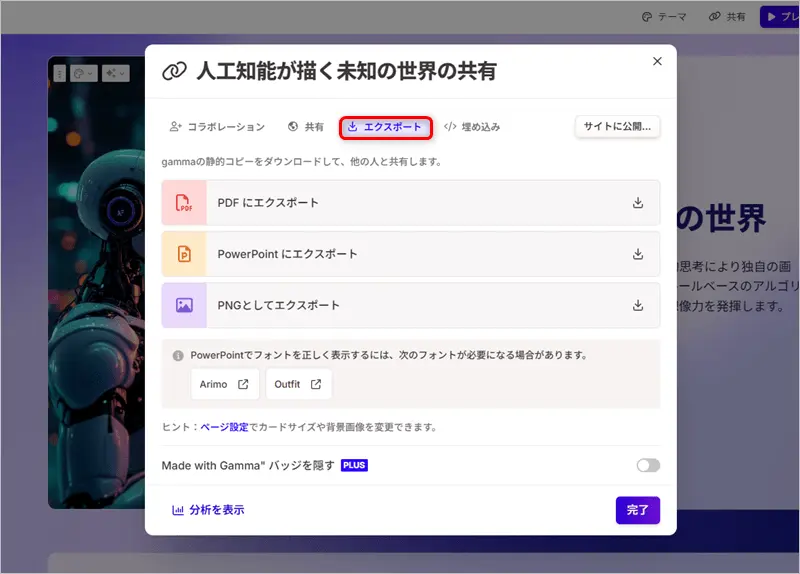The image size is (800, 574).
Task: Open the ページ設定 link
Action: [x=224, y=427]
